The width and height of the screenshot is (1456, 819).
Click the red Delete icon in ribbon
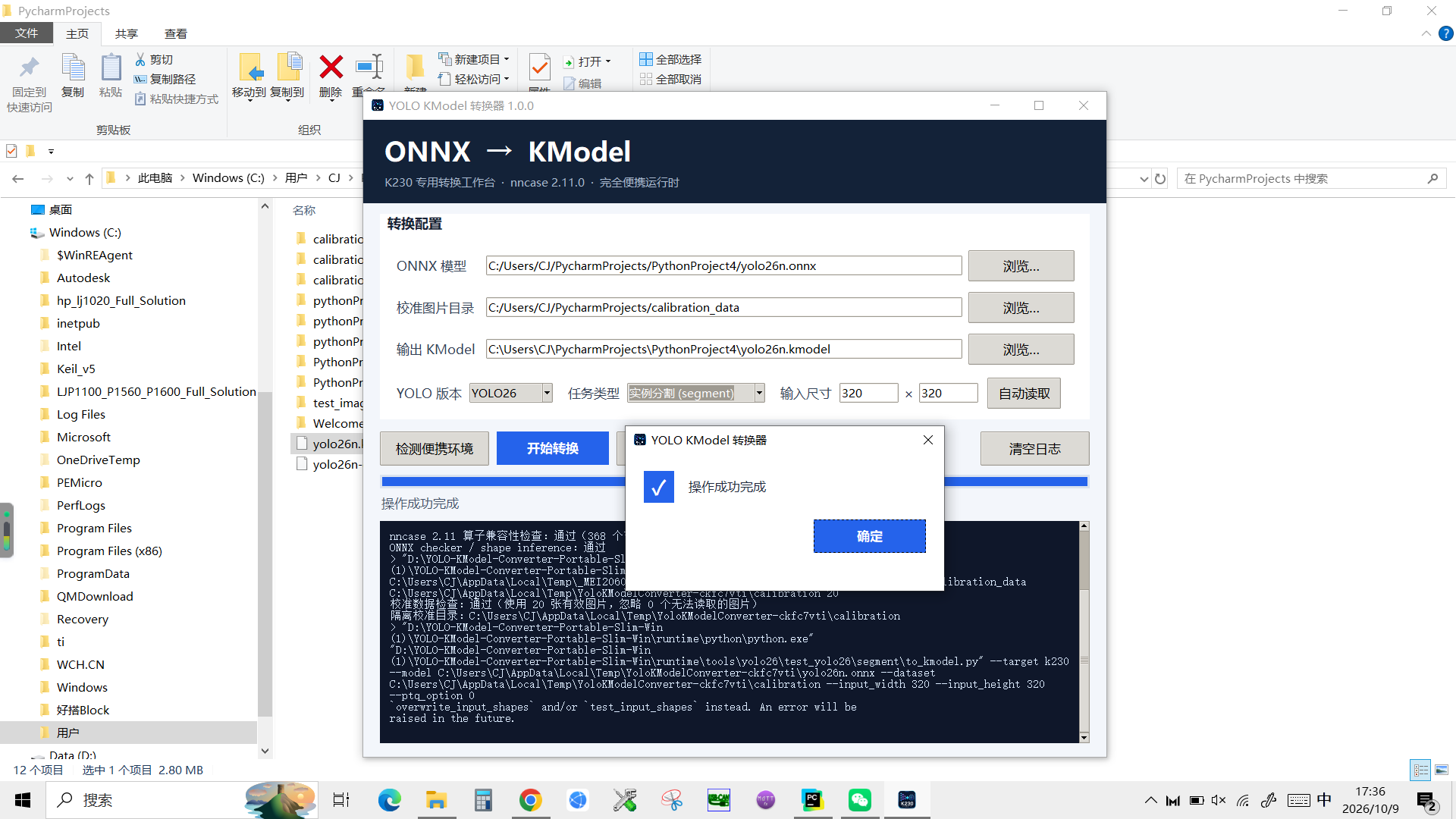click(331, 68)
